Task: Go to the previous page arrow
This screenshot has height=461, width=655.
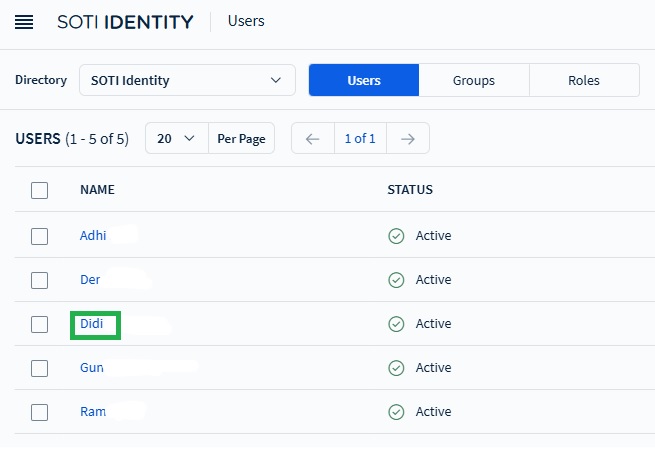Action: click(312, 139)
